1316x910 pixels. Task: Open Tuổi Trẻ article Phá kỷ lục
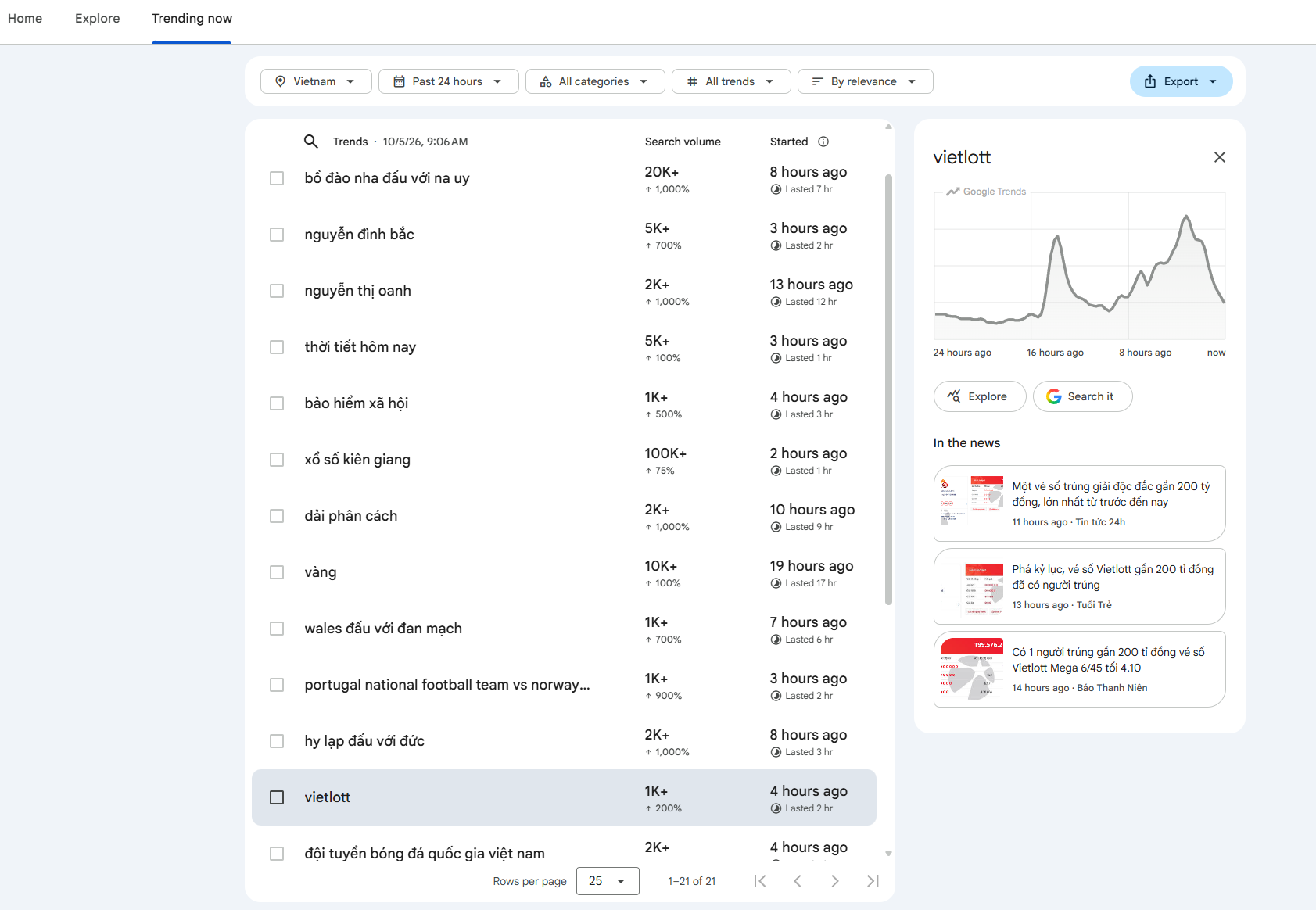[1079, 586]
